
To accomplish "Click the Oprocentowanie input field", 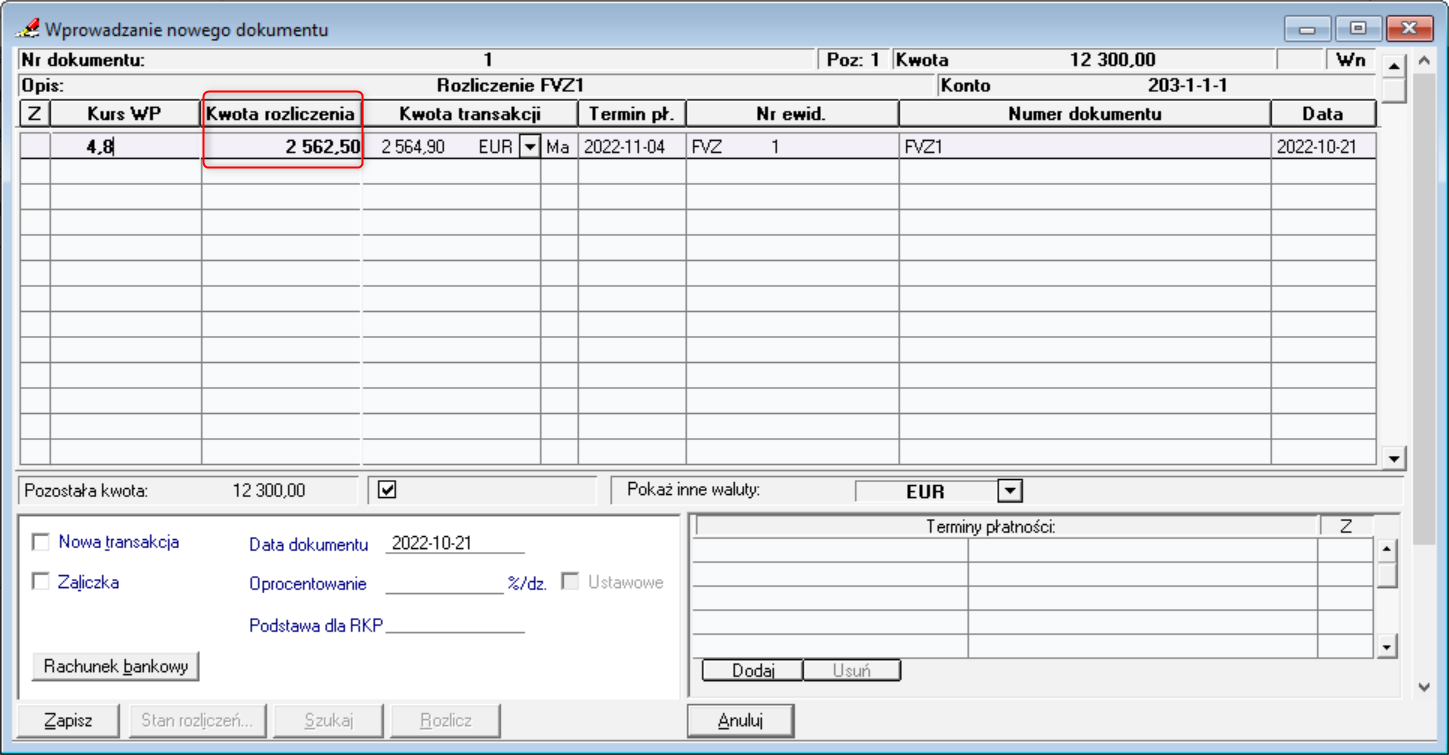I will pyautogui.click(x=444, y=584).
